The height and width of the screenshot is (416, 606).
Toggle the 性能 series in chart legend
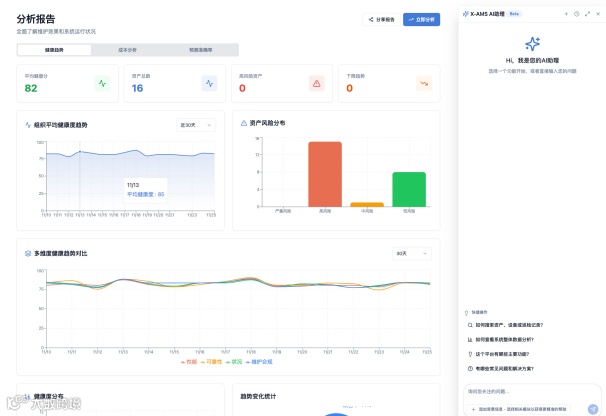(x=189, y=362)
